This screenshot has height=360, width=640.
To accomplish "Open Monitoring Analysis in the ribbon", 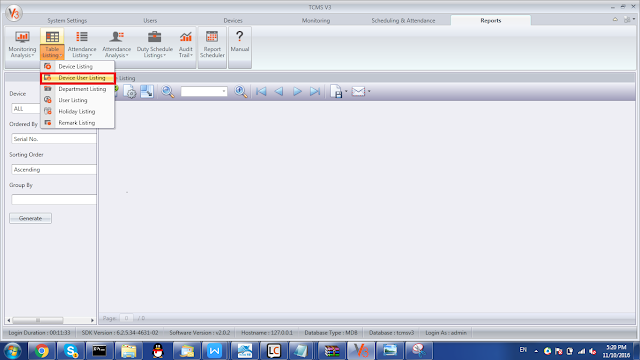I will click(x=22, y=44).
